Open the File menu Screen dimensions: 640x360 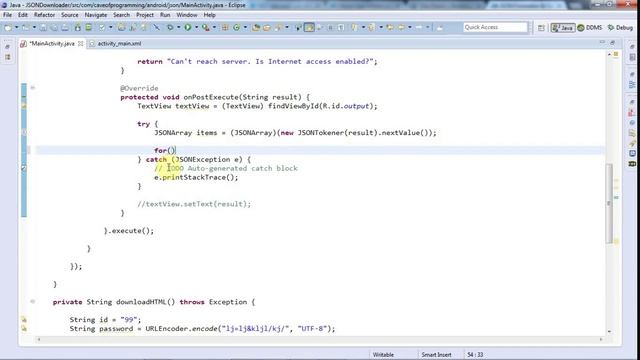(x=7, y=15)
